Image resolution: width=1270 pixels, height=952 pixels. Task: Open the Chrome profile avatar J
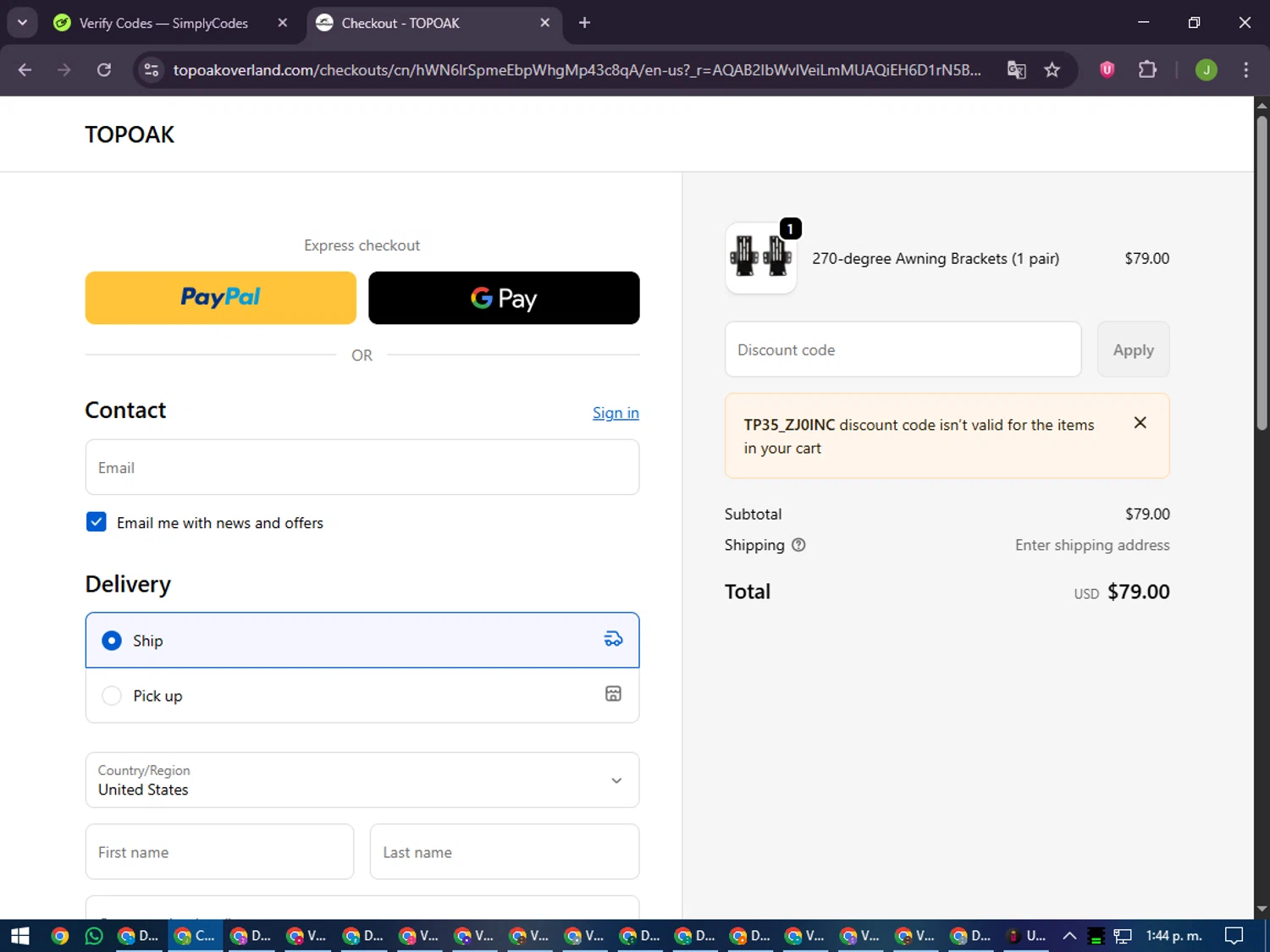coord(1206,70)
